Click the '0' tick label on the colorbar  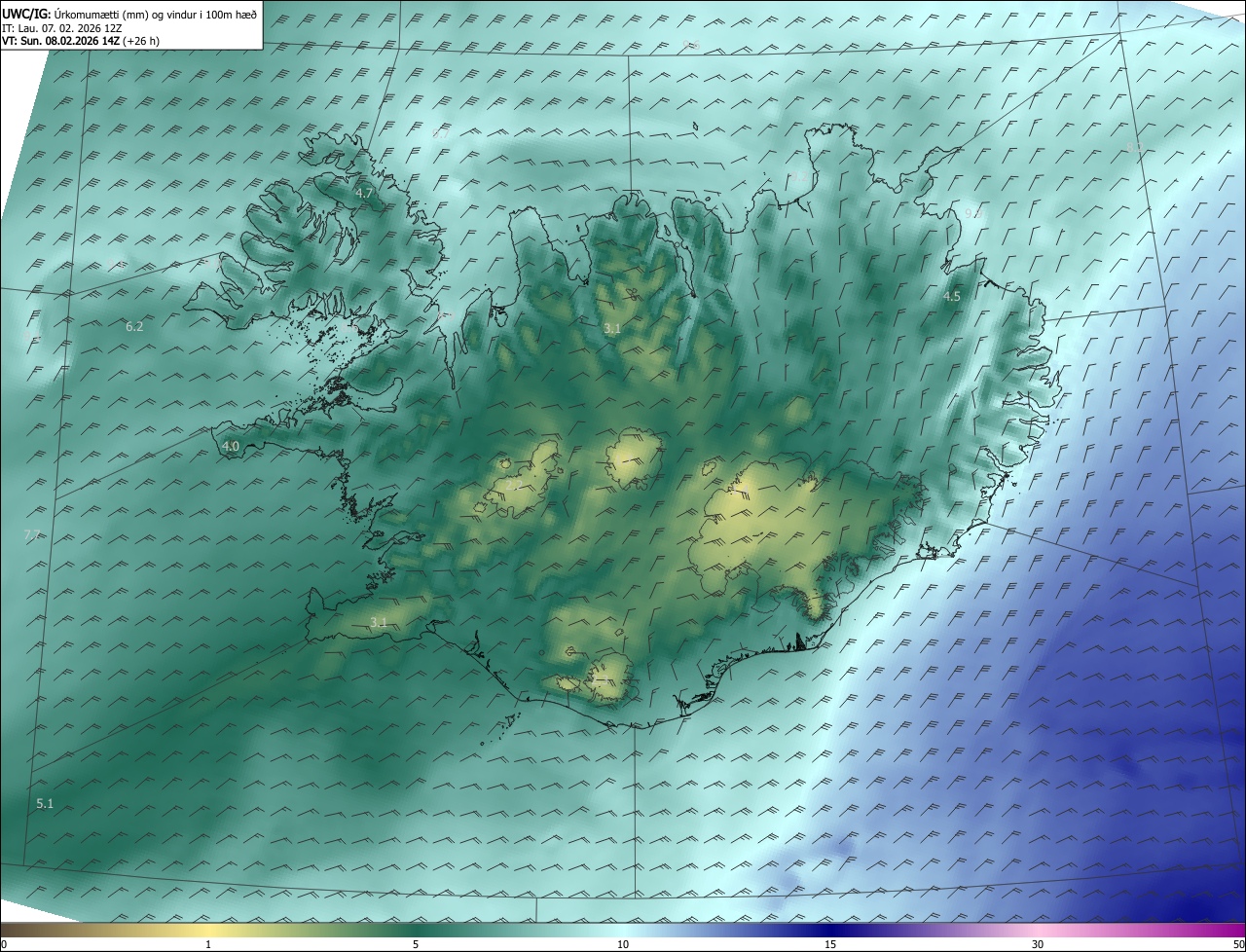click(x=4, y=945)
